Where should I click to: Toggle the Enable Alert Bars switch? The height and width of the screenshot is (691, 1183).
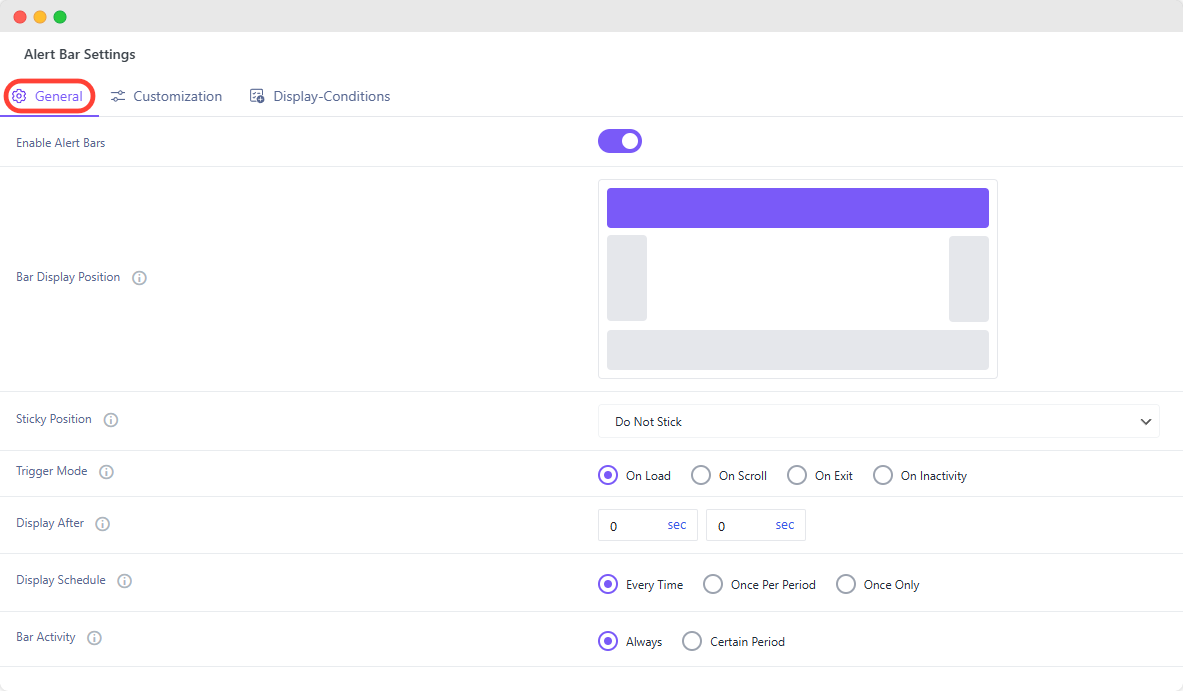click(x=620, y=141)
